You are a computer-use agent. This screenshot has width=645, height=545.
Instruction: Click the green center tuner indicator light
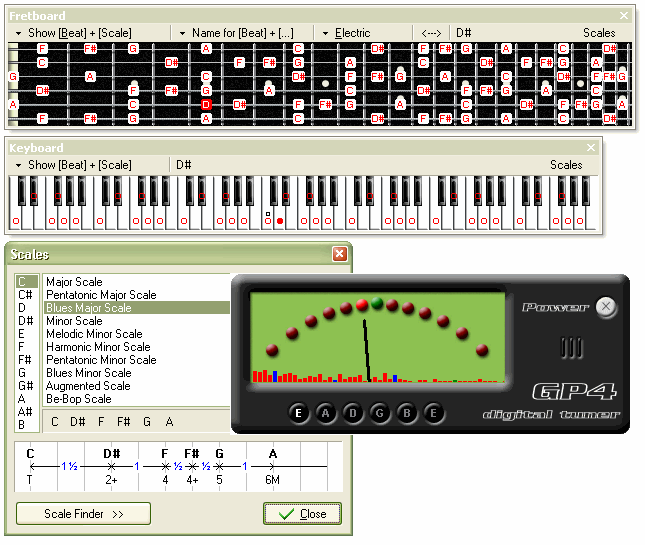377,303
